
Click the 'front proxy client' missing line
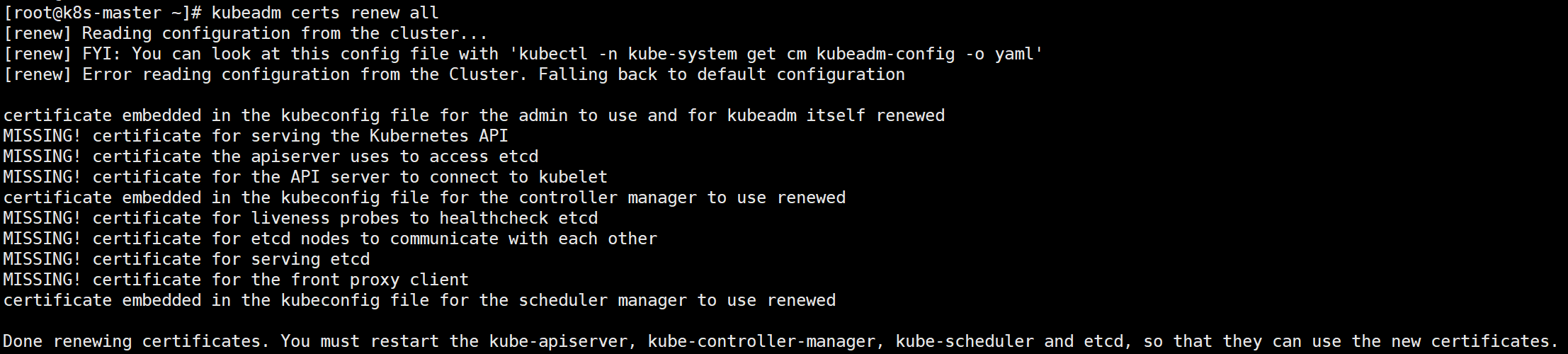236,280
